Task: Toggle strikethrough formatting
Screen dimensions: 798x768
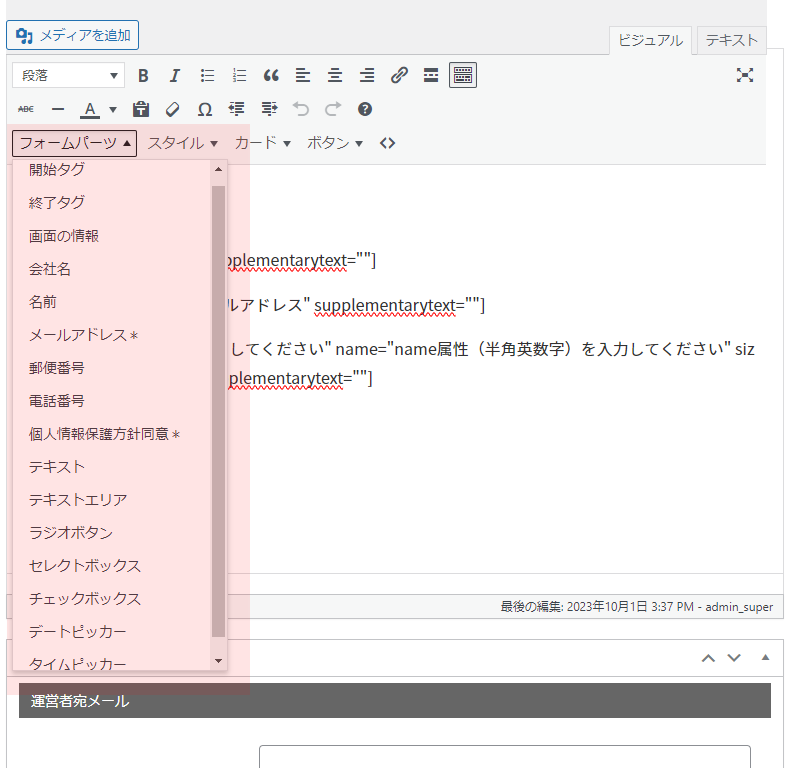Action: [26, 109]
